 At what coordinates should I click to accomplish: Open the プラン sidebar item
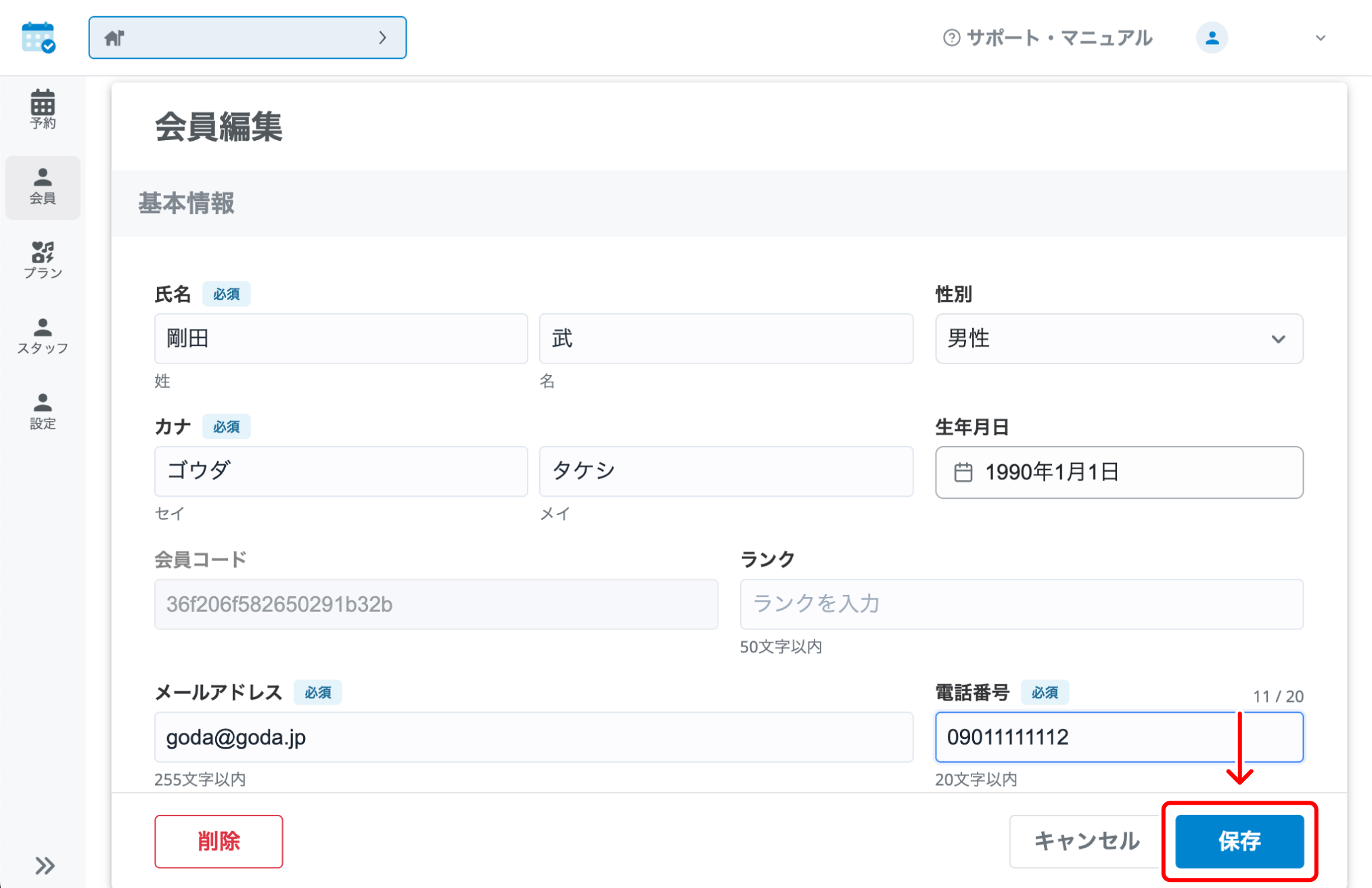pyautogui.click(x=43, y=261)
